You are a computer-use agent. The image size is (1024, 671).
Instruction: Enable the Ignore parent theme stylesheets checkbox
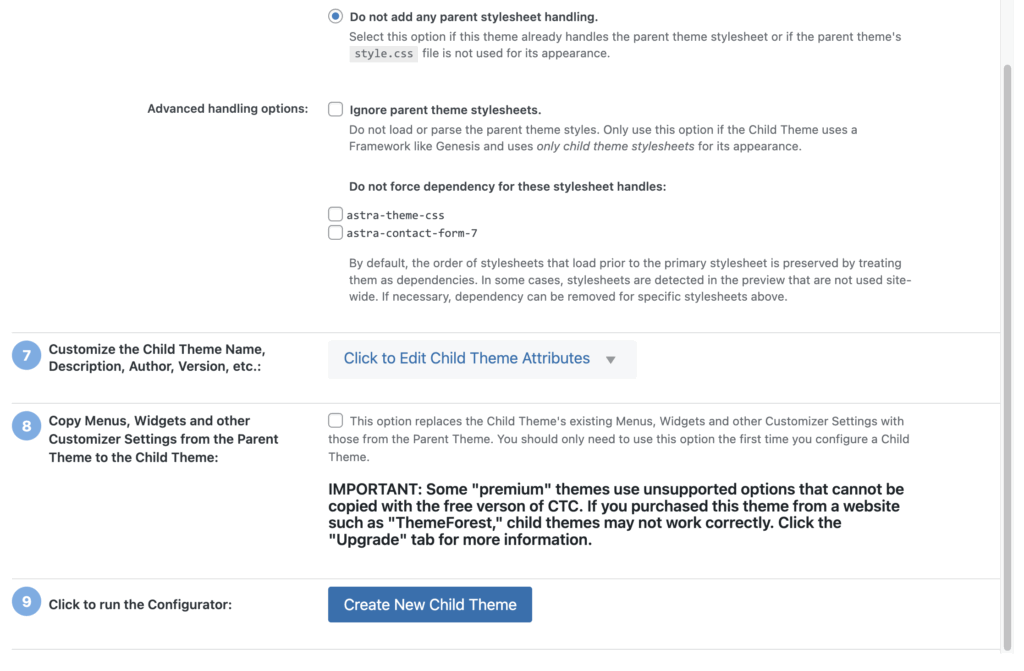coord(336,109)
